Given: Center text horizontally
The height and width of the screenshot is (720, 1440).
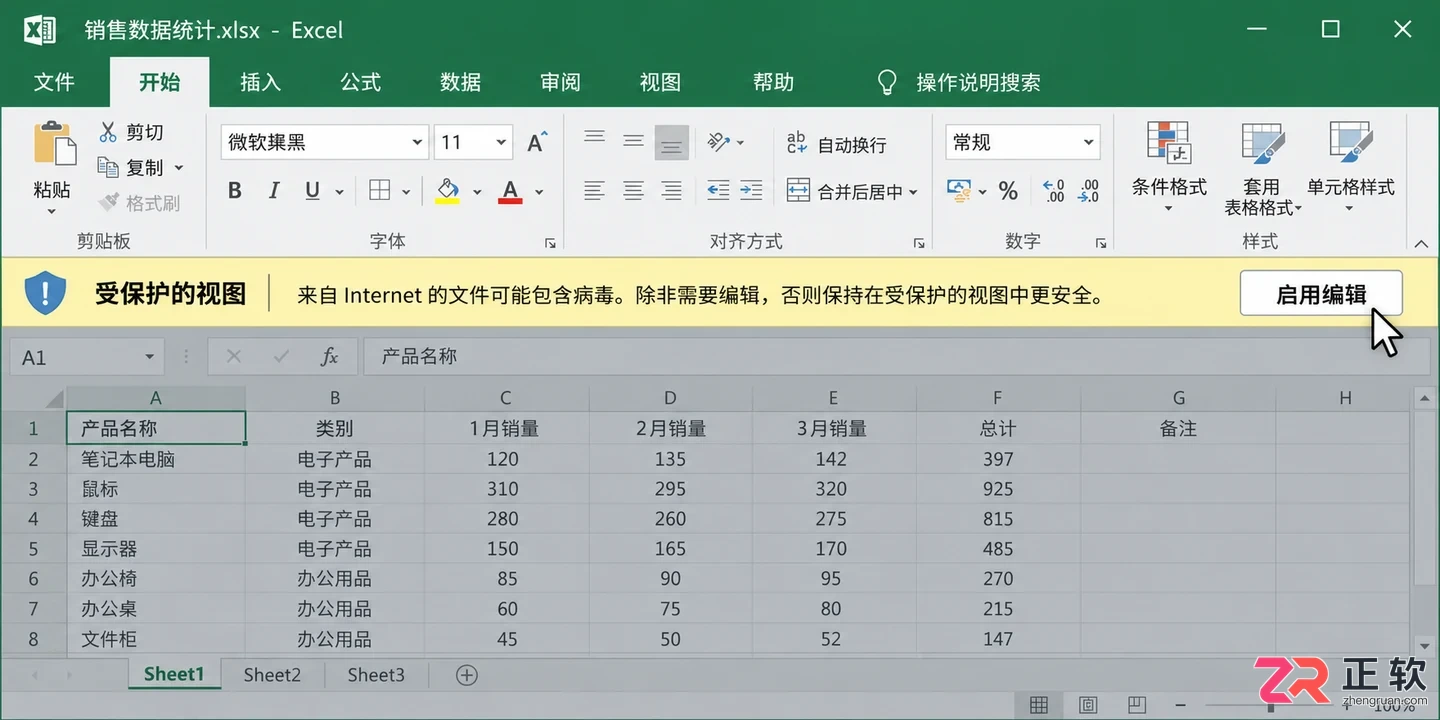Looking at the screenshot, I should tap(633, 190).
